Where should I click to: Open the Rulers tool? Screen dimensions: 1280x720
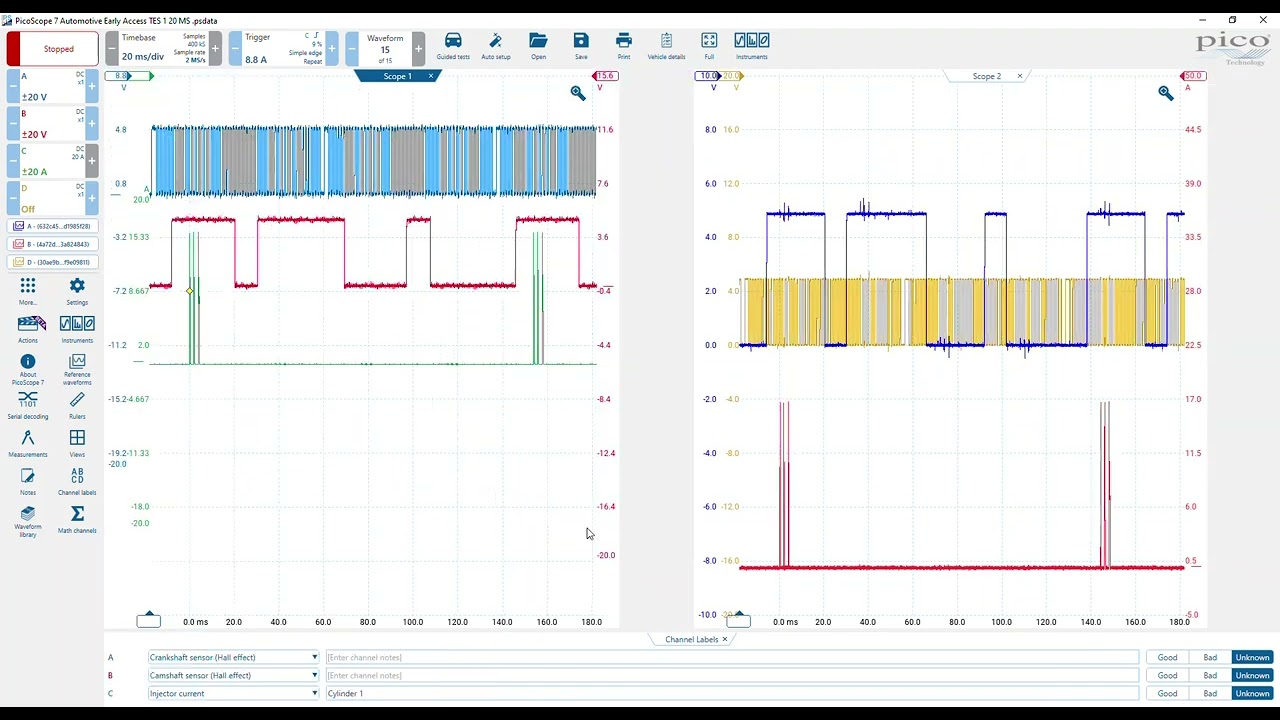click(x=77, y=405)
